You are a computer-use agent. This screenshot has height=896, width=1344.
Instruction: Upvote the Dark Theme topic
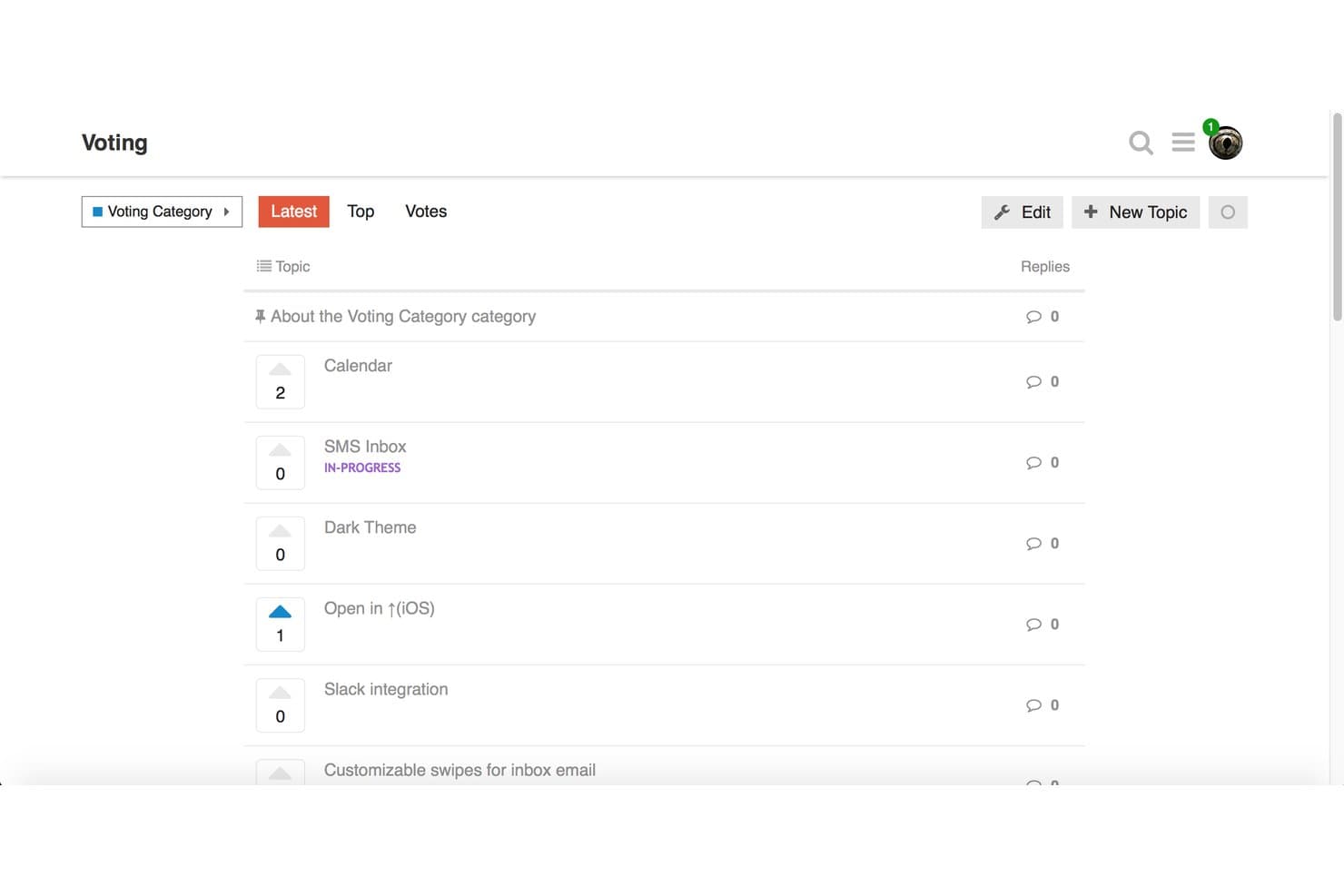(x=280, y=531)
